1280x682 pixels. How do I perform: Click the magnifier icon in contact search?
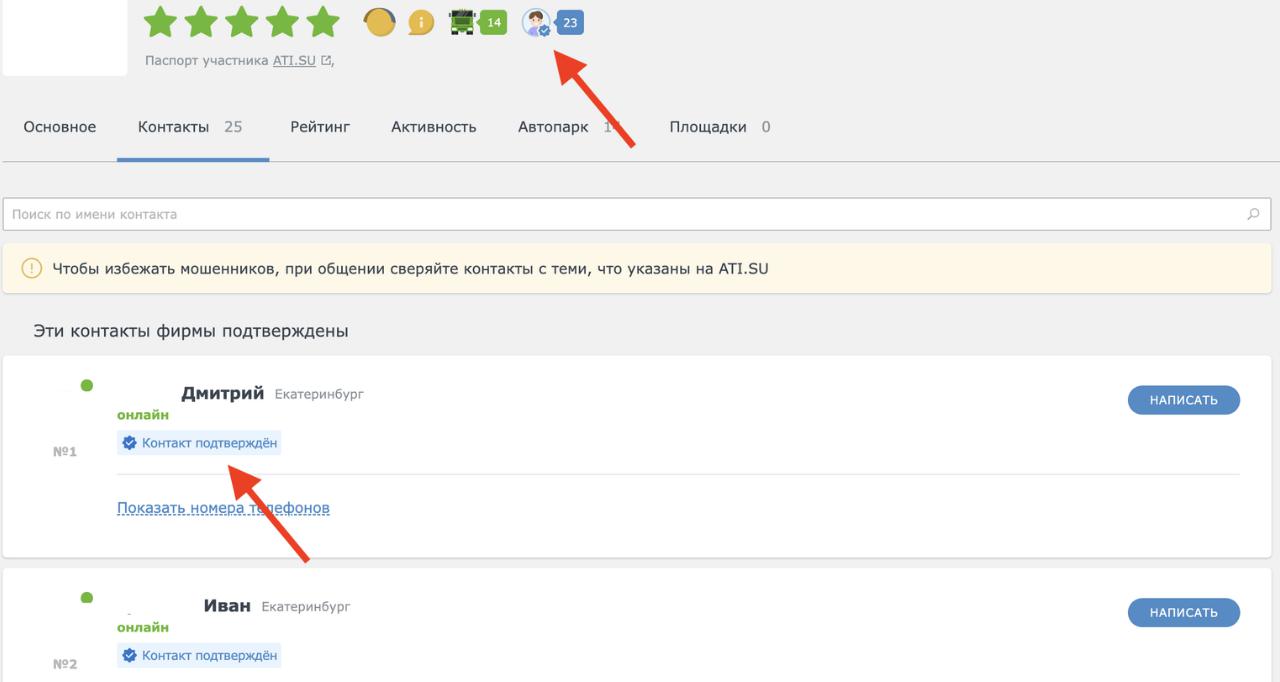pyautogui.click(x=1253, y=214)
